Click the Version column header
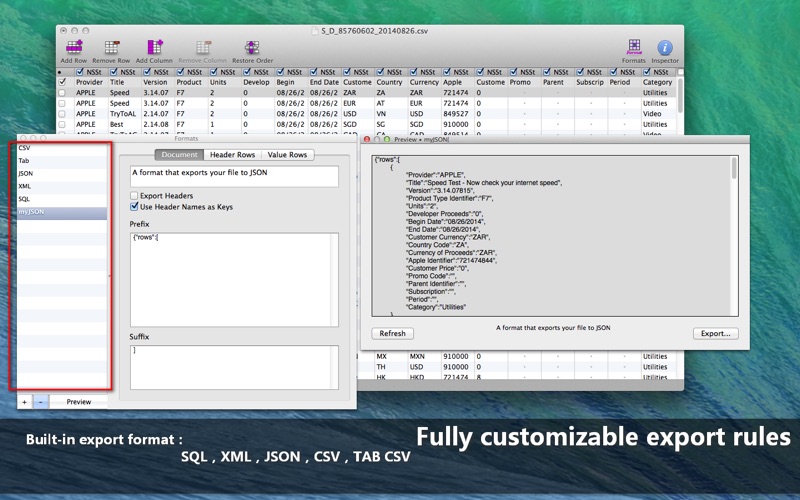This screenshot has width=800, height=500. pos(157,82)
